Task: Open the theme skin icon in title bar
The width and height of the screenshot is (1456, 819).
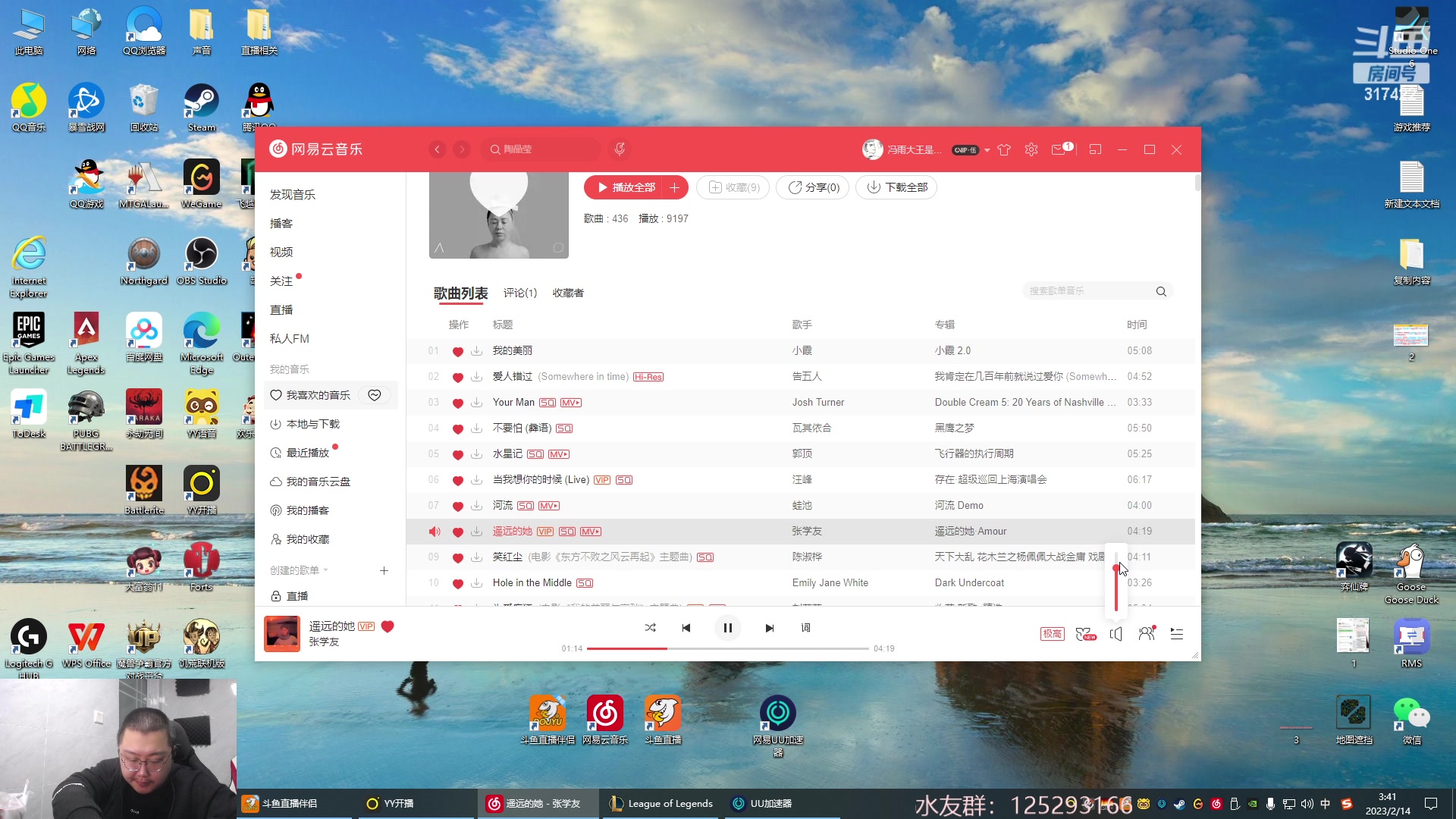Action: (x=1003, y=149)
